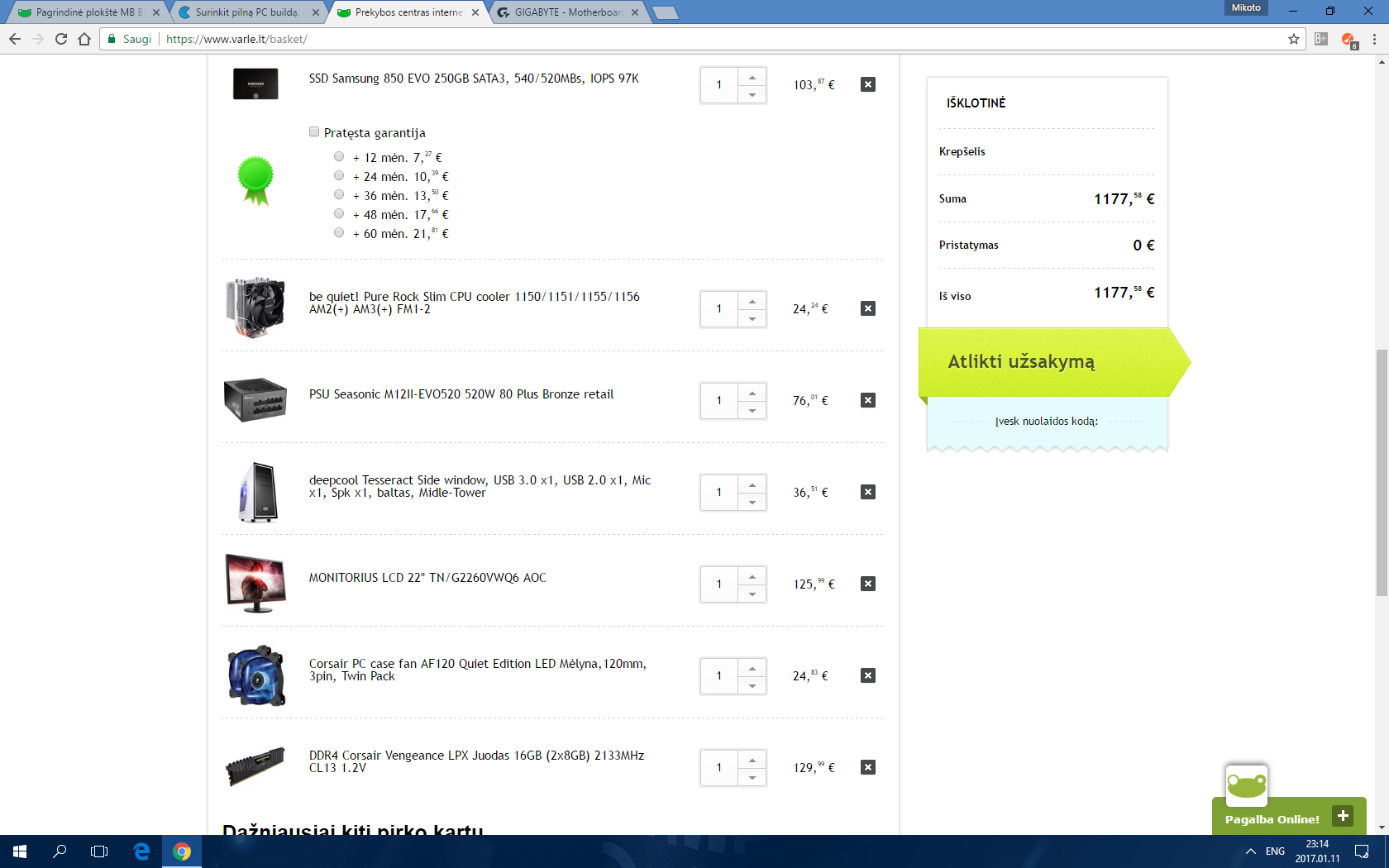Increase Seasonic PSU quantity
Image resolution: width=1389 pixels, height=868 pixels.
[x=752, y=393]
